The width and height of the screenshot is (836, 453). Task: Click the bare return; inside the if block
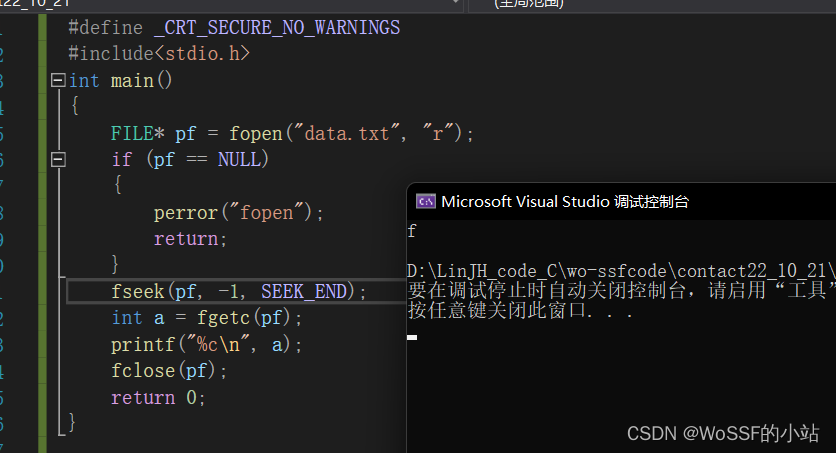tap(190, 239)
